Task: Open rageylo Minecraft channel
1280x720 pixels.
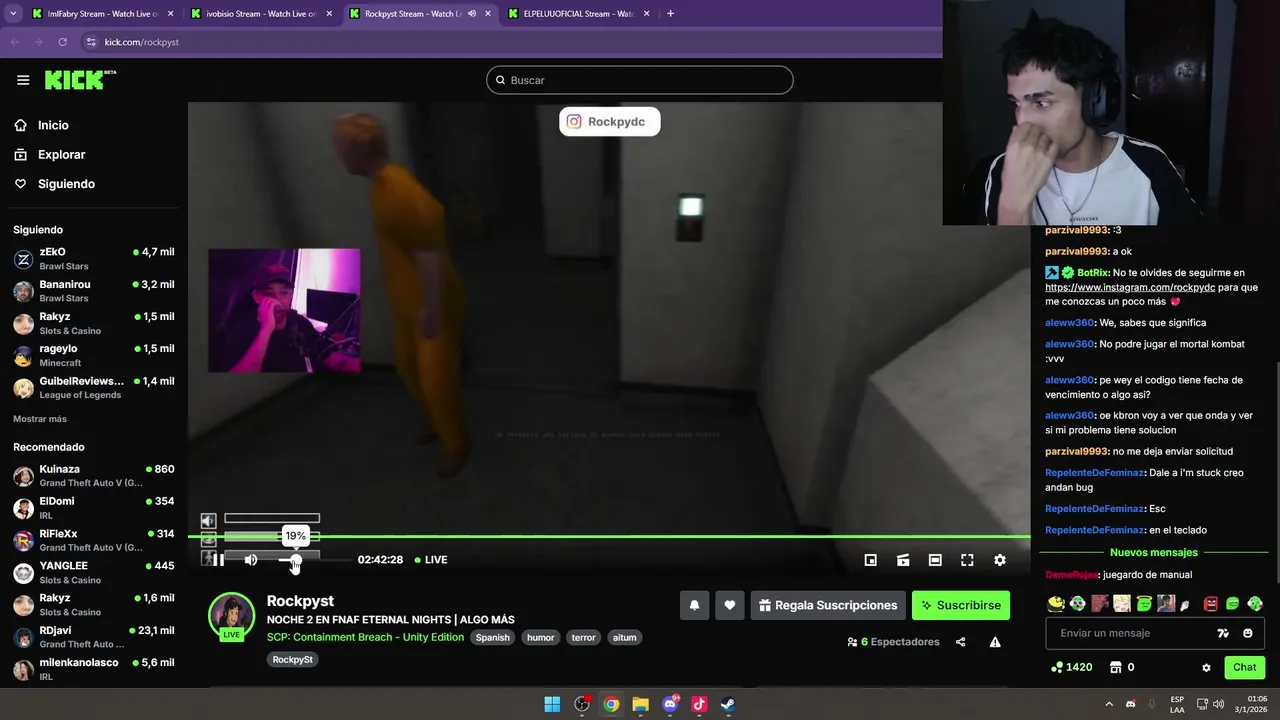Action: [x=94, y=355]
